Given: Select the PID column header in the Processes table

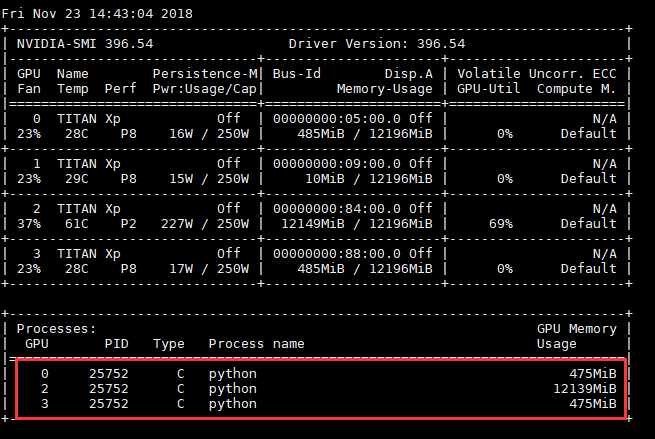Looking at the screenshot, I should coord(117,343).
